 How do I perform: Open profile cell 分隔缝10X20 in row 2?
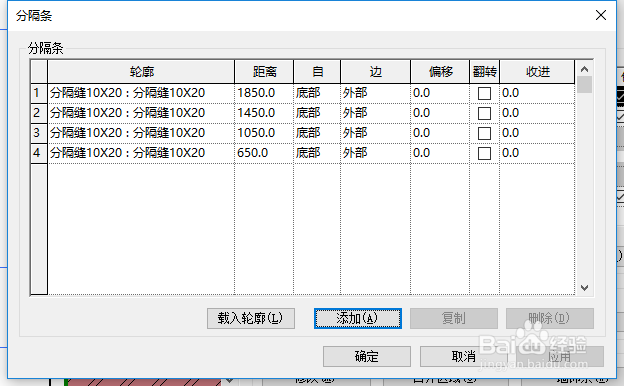click(x=141, y=113)
